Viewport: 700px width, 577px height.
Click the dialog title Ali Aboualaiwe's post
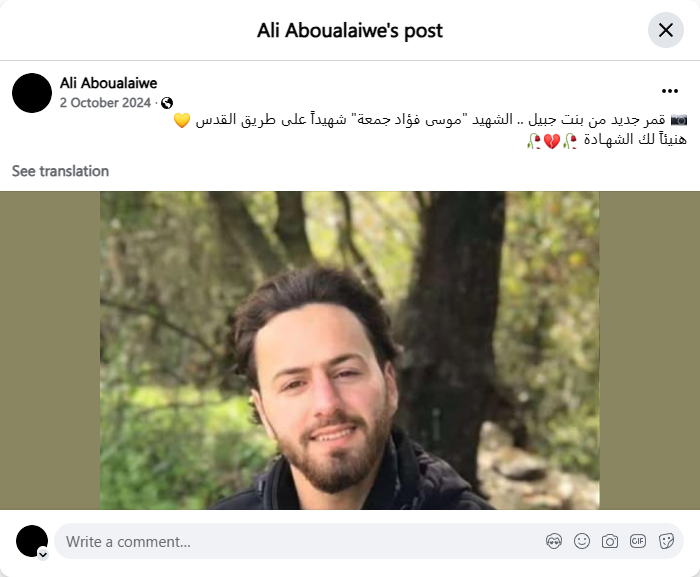[350, 31]
